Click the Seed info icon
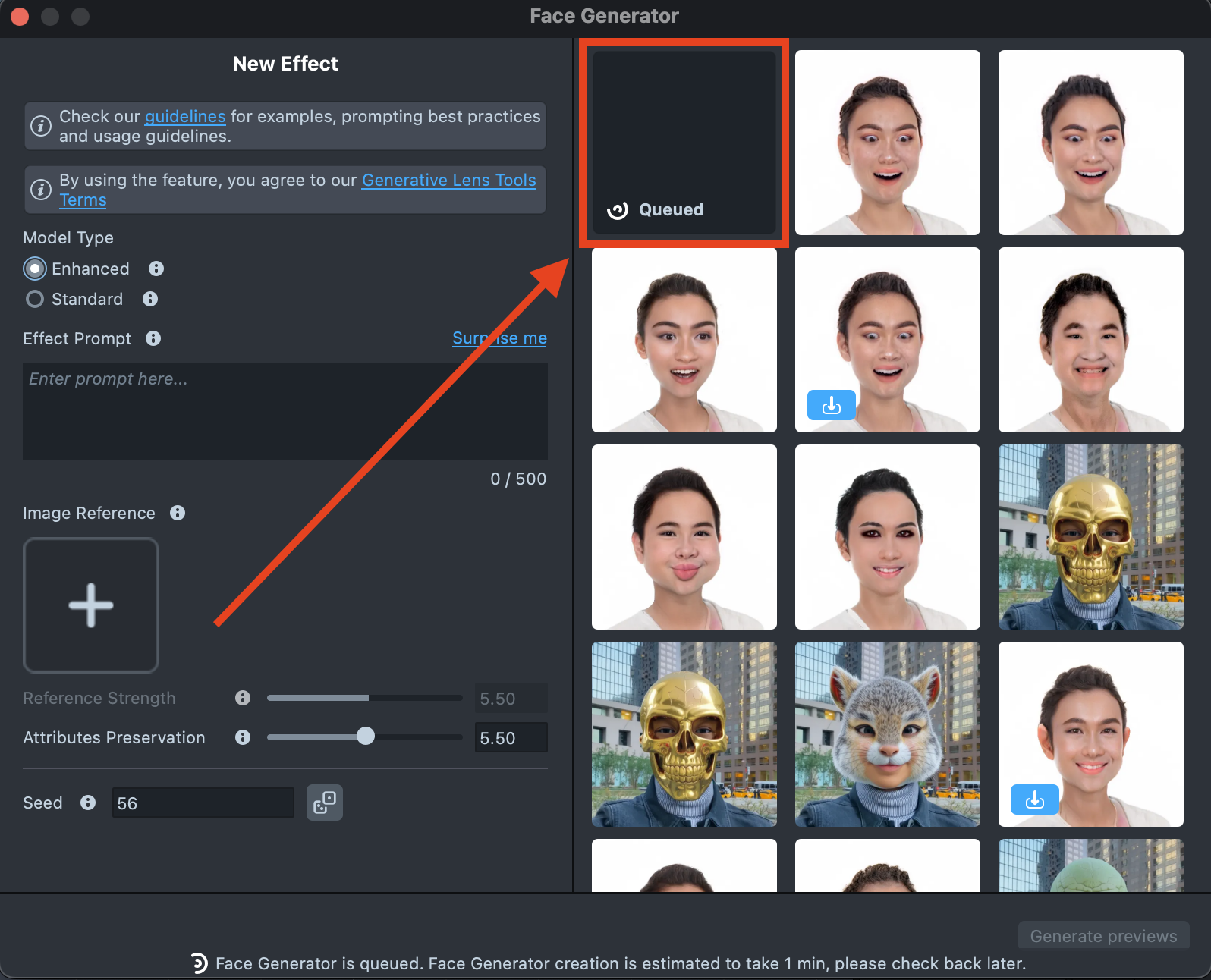Viewport: 1211px width, 980px height. coord(88,803)
